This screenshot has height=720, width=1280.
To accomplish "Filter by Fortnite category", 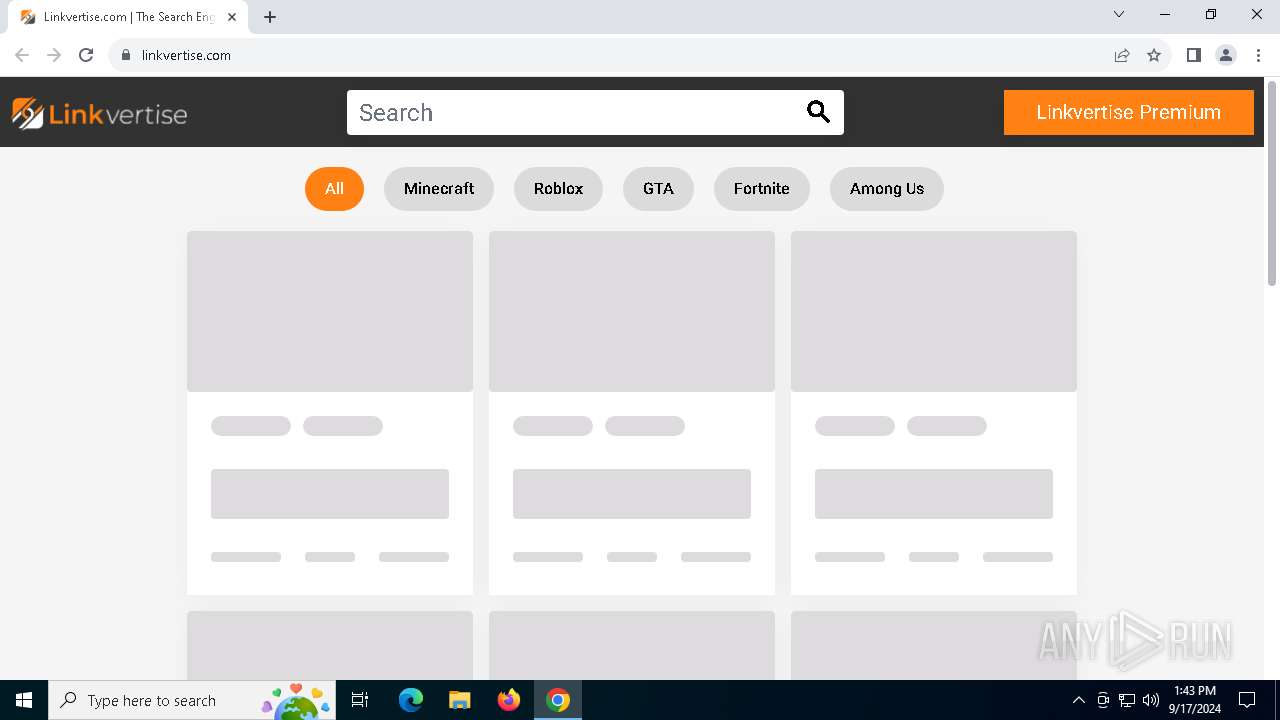I will (x=761, y=188).
